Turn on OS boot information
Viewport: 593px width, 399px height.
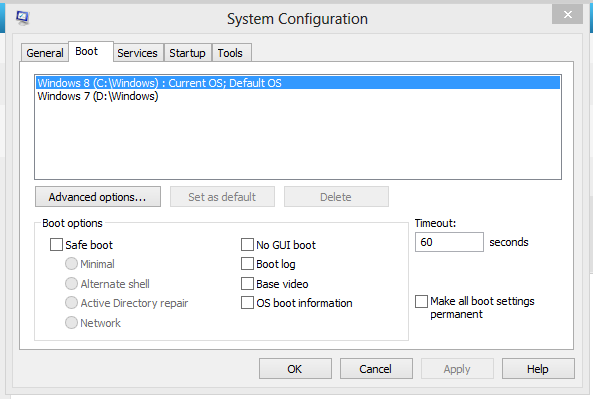[x=247, y=303]
